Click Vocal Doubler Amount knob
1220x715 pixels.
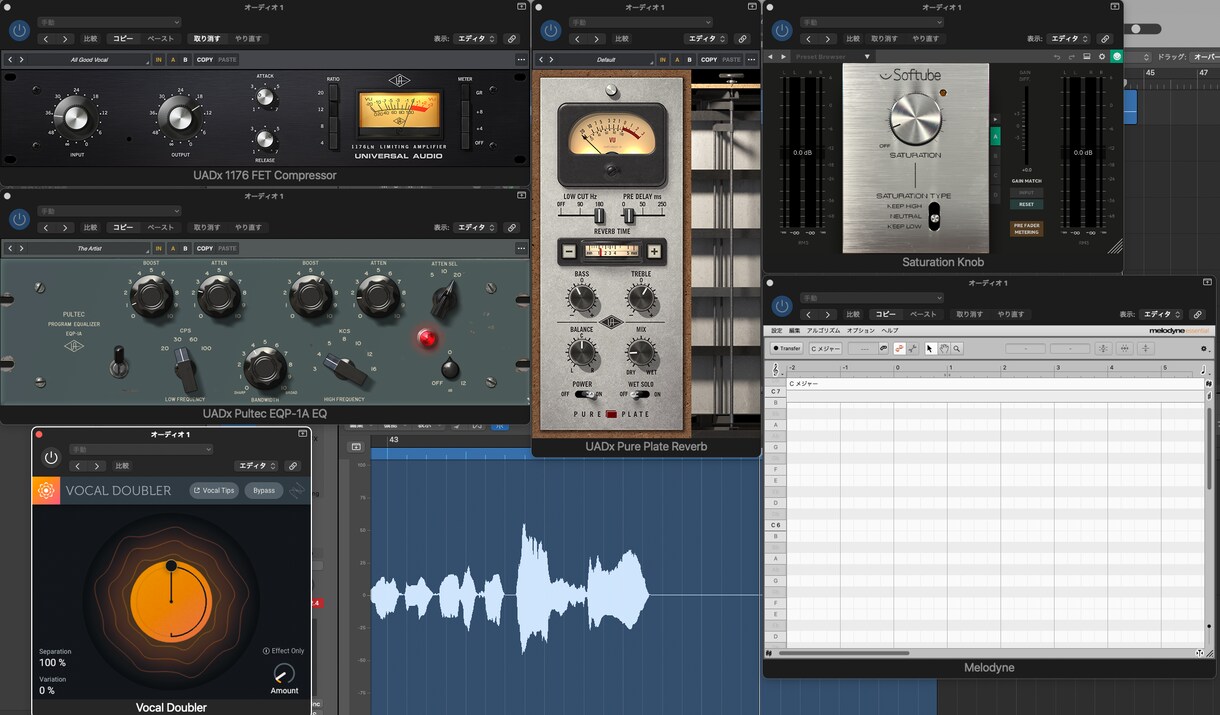pos(284,674)
